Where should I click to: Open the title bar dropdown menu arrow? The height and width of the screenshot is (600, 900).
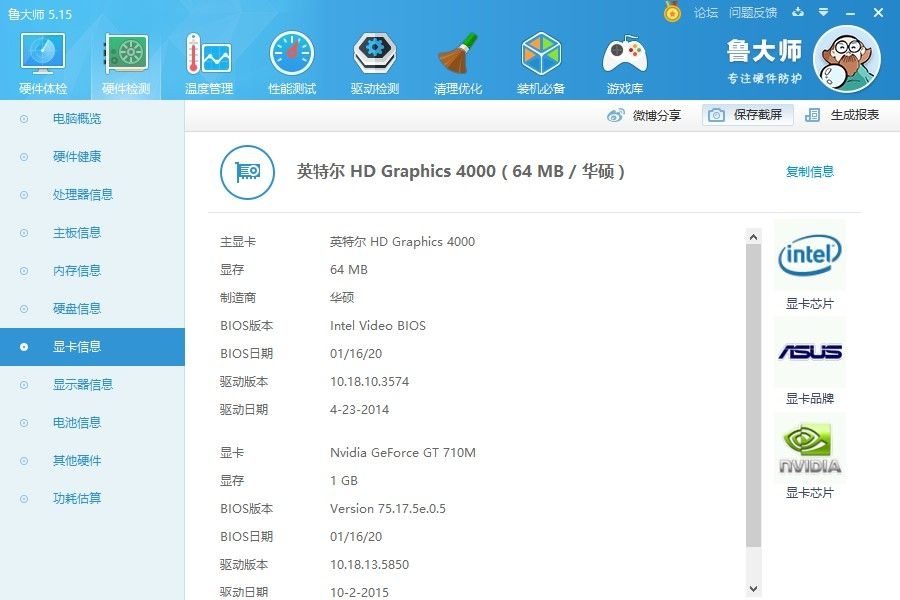(x=824, y=12)
